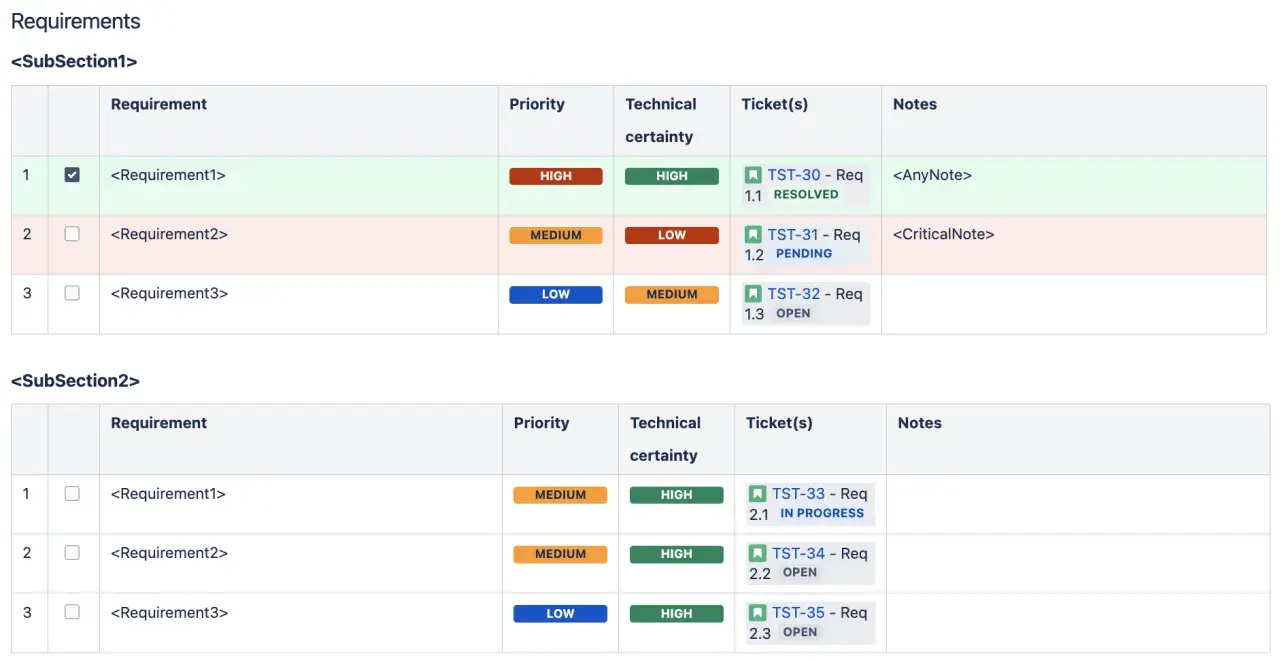Click <Requirement2> text in SubSection2
Image resolution: width=1280 pixels, height=662 pixels.
click(169, 552)
